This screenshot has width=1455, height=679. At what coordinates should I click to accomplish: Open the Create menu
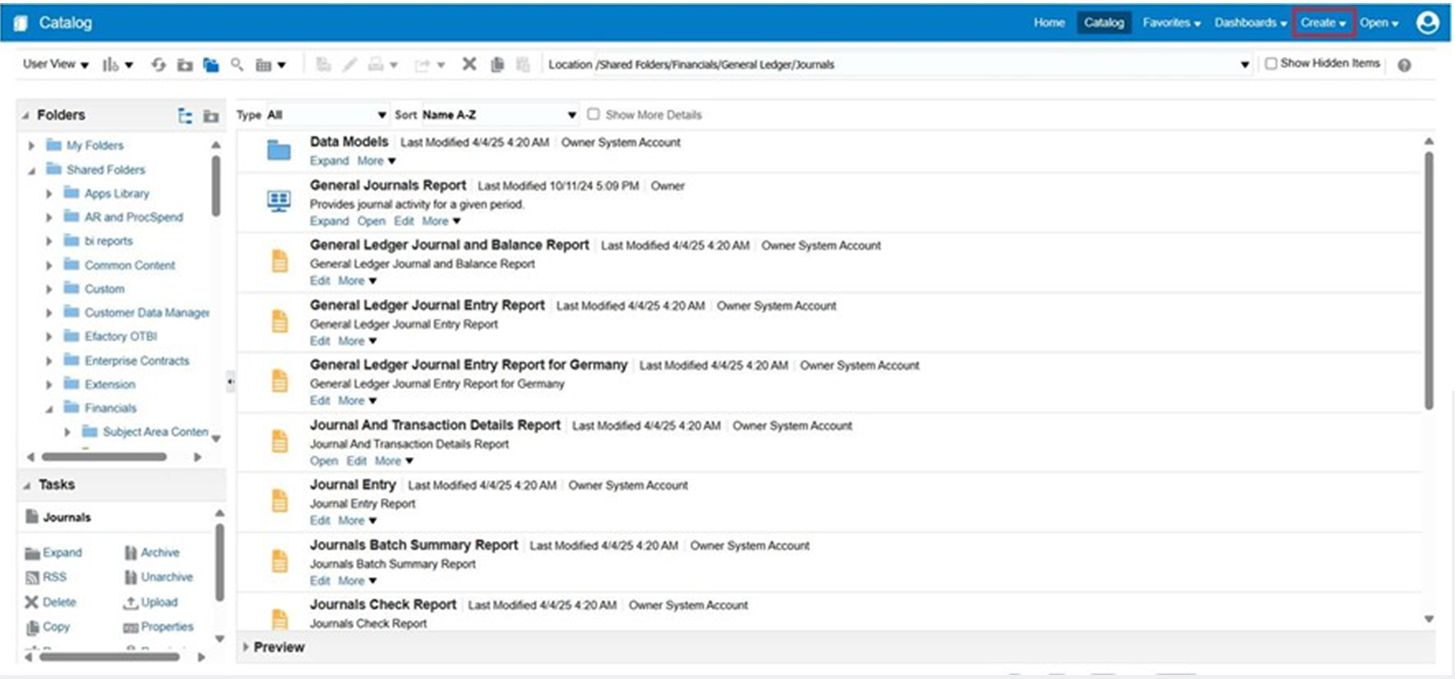(1322, 22)
